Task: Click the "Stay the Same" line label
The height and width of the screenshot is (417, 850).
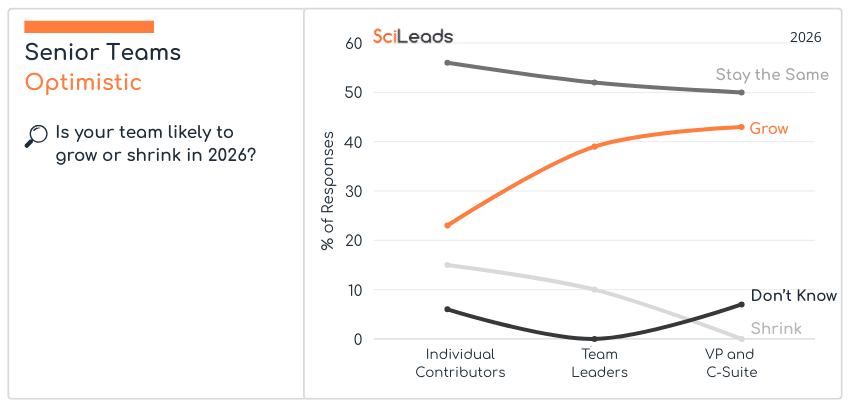Action: [x=772, y=75]
